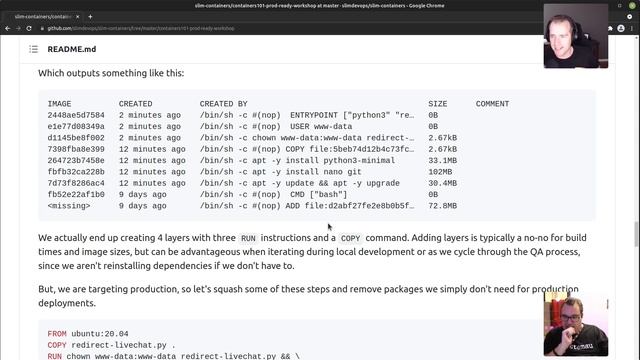Click image ID d1145be8f002
Image resolution: width=640 pixels, height=360 pixels.
(76, 138)
